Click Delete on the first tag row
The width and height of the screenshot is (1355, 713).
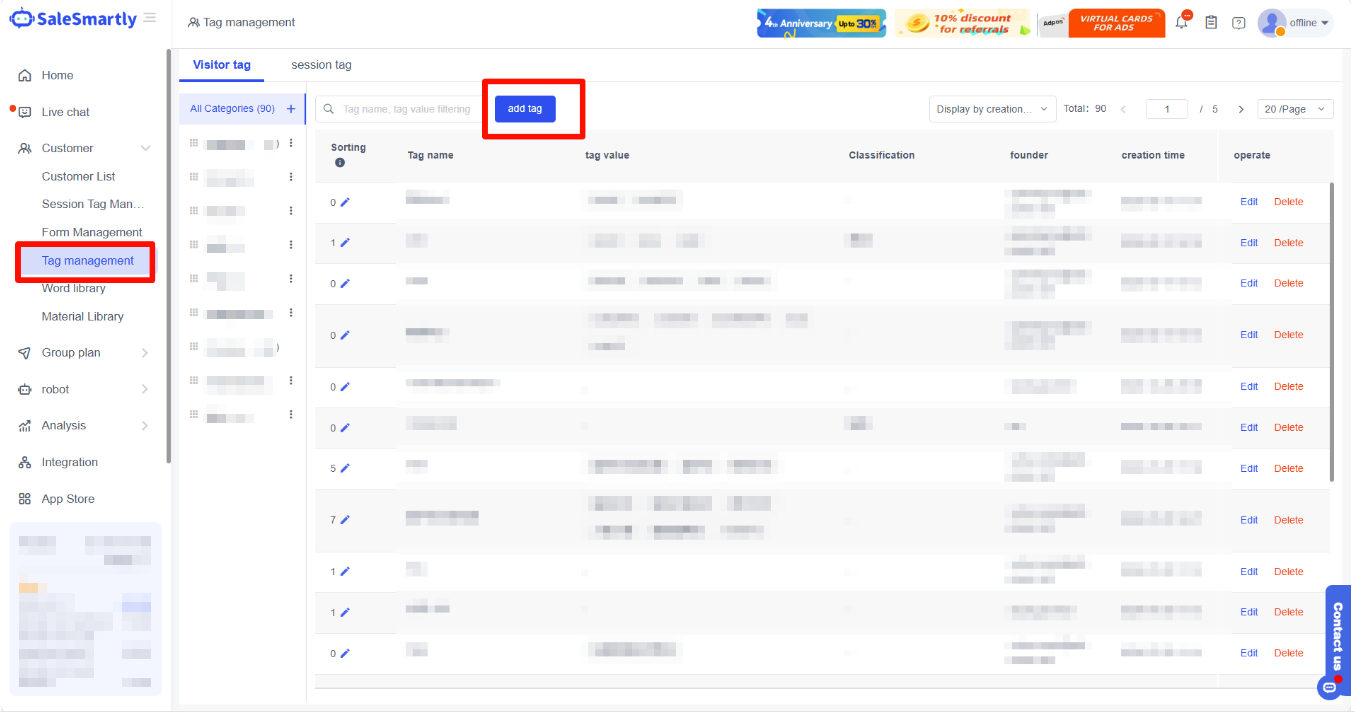point(1288,202)
